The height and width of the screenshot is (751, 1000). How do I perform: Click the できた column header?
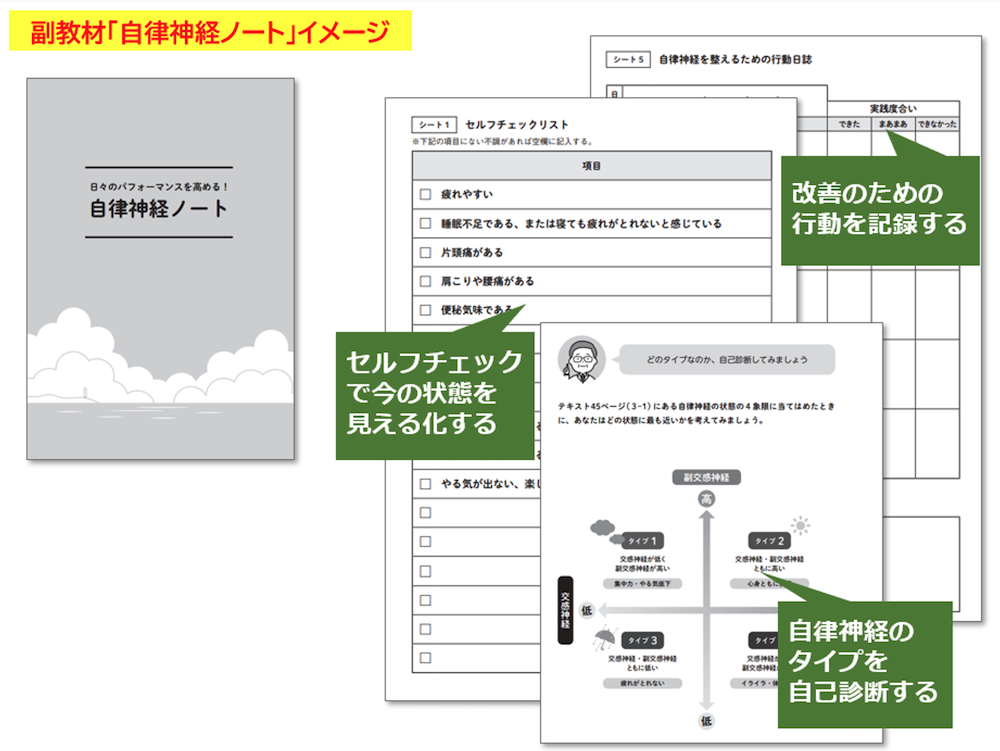coord(849,124)
